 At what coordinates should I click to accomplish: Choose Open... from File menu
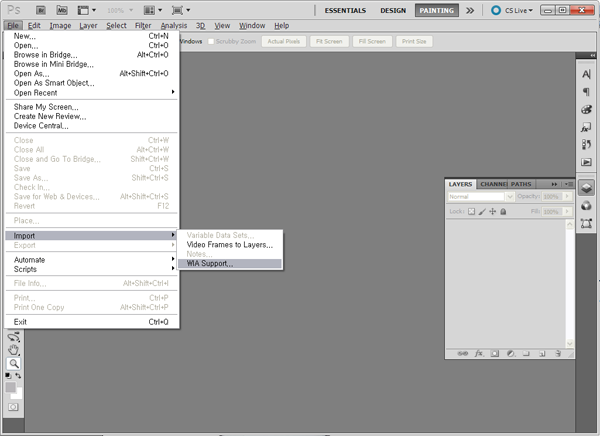point(91,45)
